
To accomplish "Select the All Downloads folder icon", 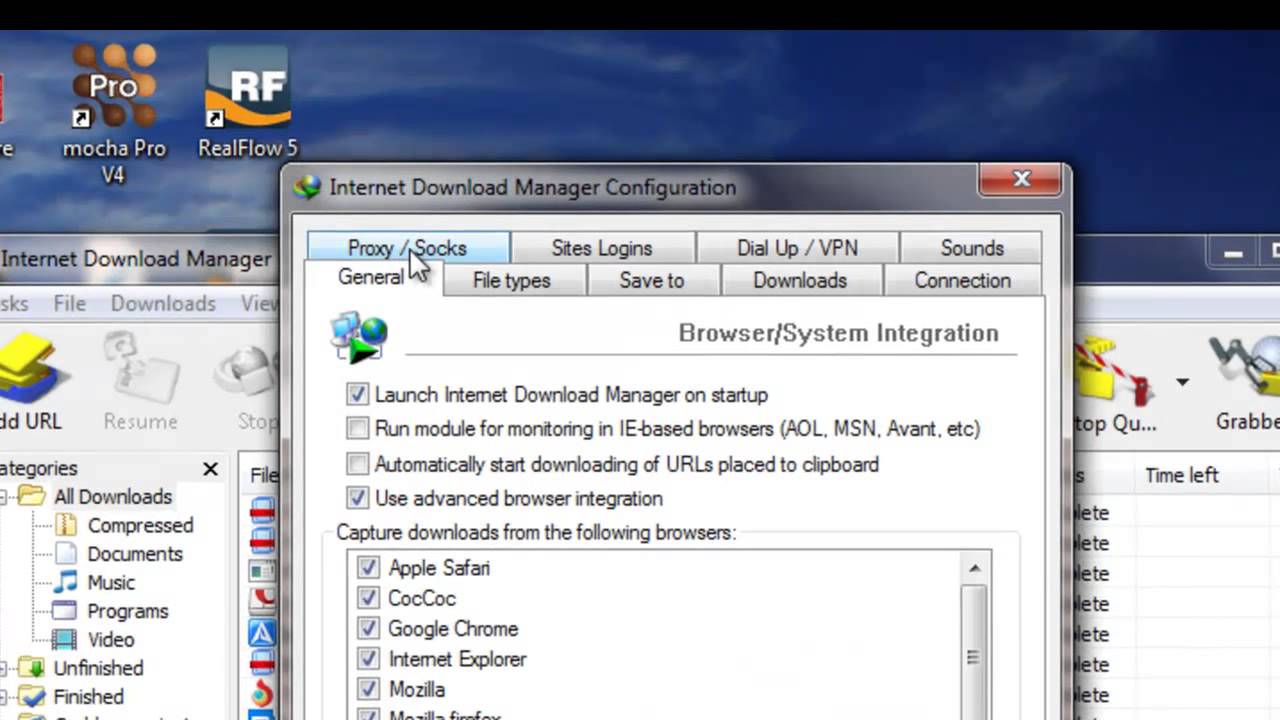I will pos(32,496).
